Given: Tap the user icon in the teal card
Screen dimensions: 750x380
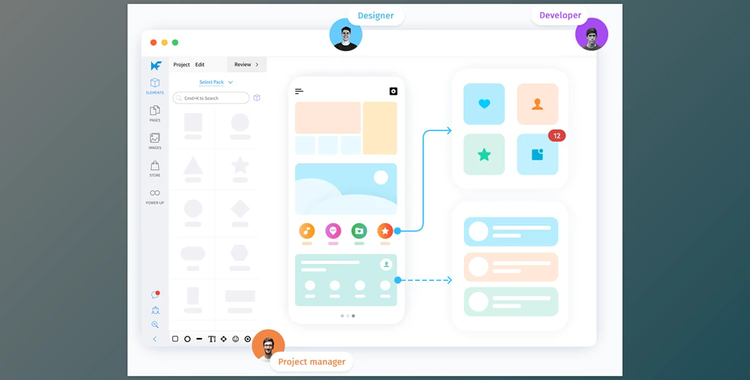Looking at the screenshot, I should (386, 264).
